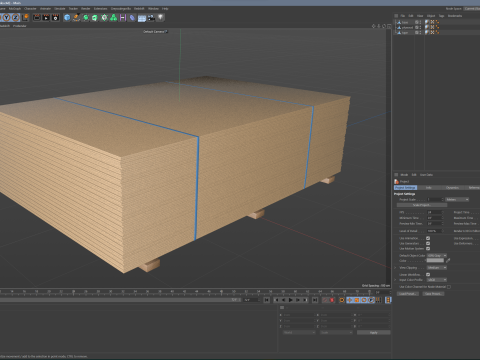Open Render Settings clapperboard gear icon
The height and width of the screenshot is (360, 480).
tap(55, 17)
